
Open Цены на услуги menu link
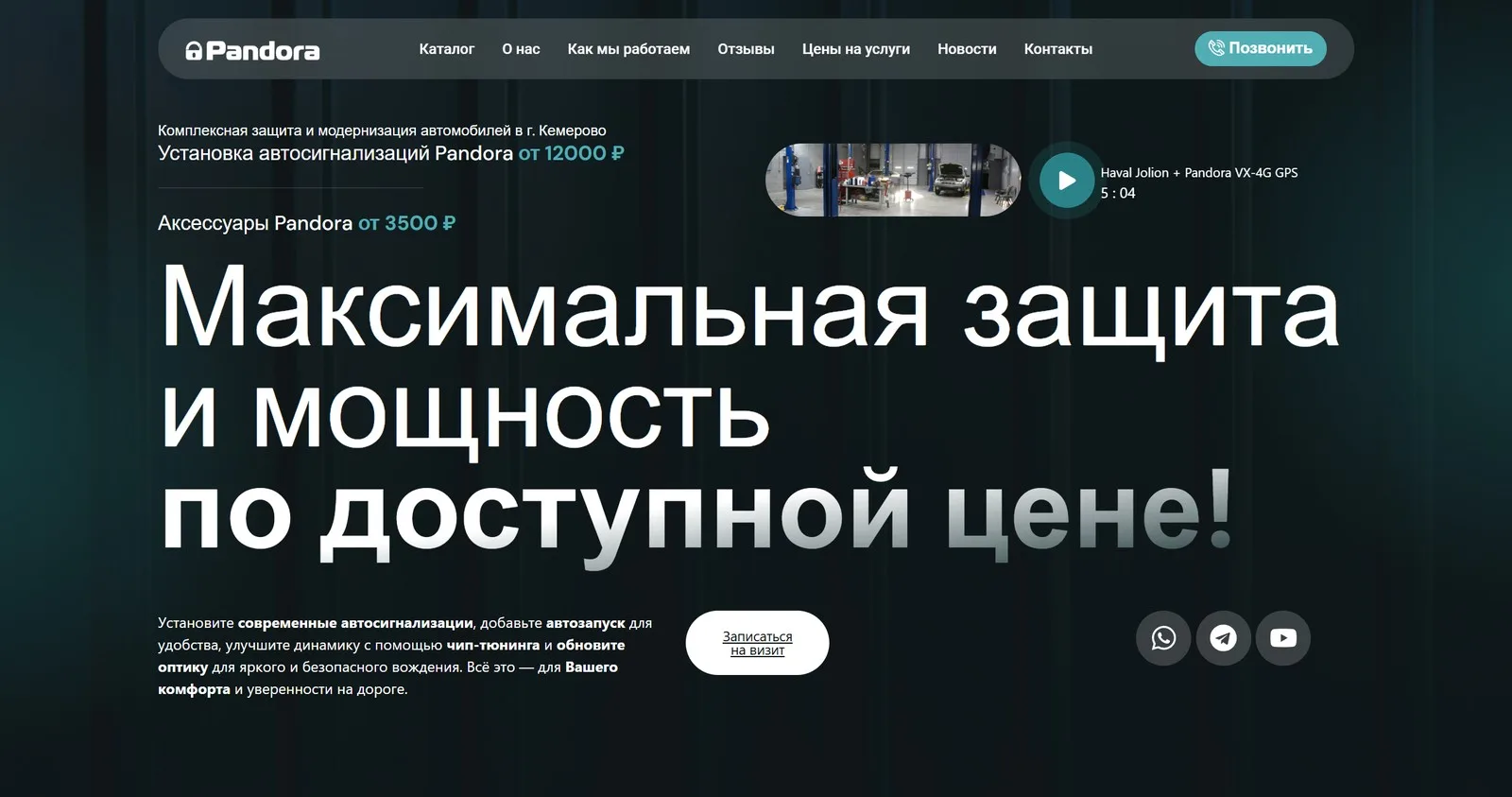point(856,49)
